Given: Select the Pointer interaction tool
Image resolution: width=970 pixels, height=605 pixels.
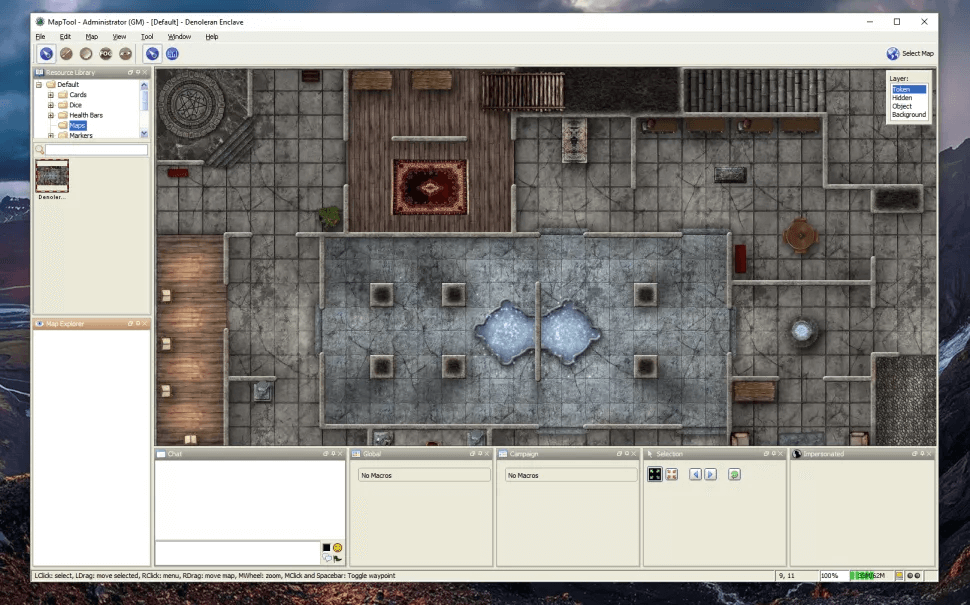Looking at the screenshot, I should [x=46, y=54].
